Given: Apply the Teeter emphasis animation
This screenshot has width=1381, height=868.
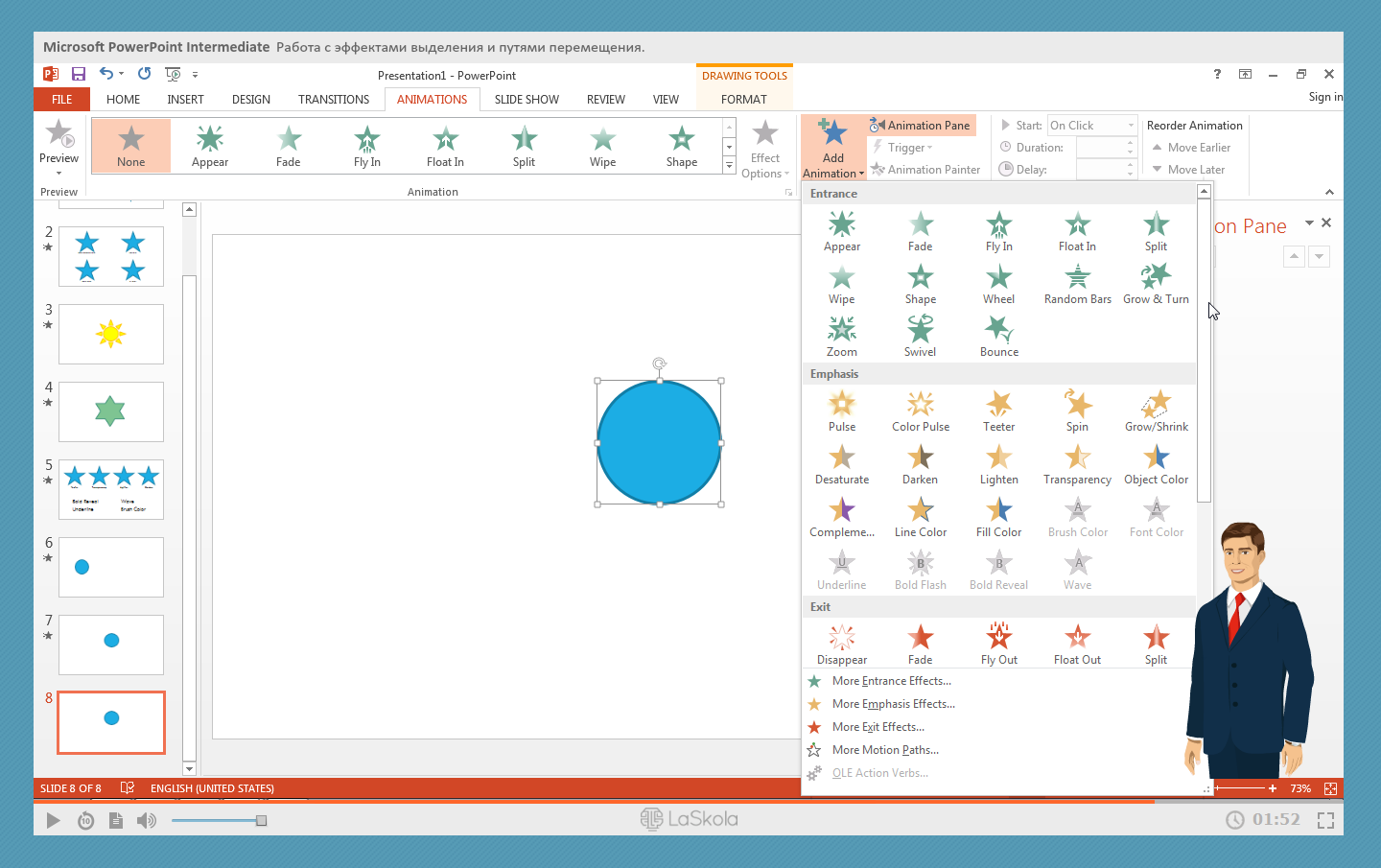Looking at the screenshot, I should [998, 411].
